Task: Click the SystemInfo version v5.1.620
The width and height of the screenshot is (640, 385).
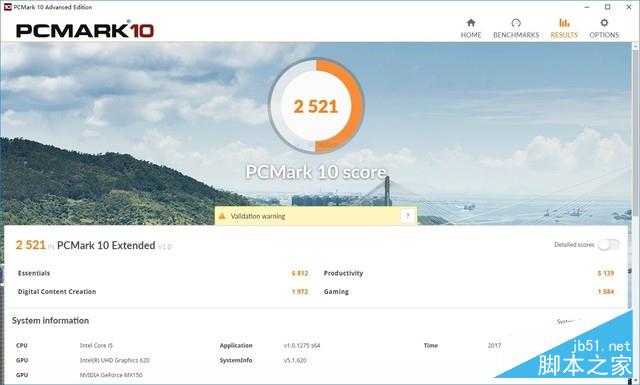Action: 295,360
